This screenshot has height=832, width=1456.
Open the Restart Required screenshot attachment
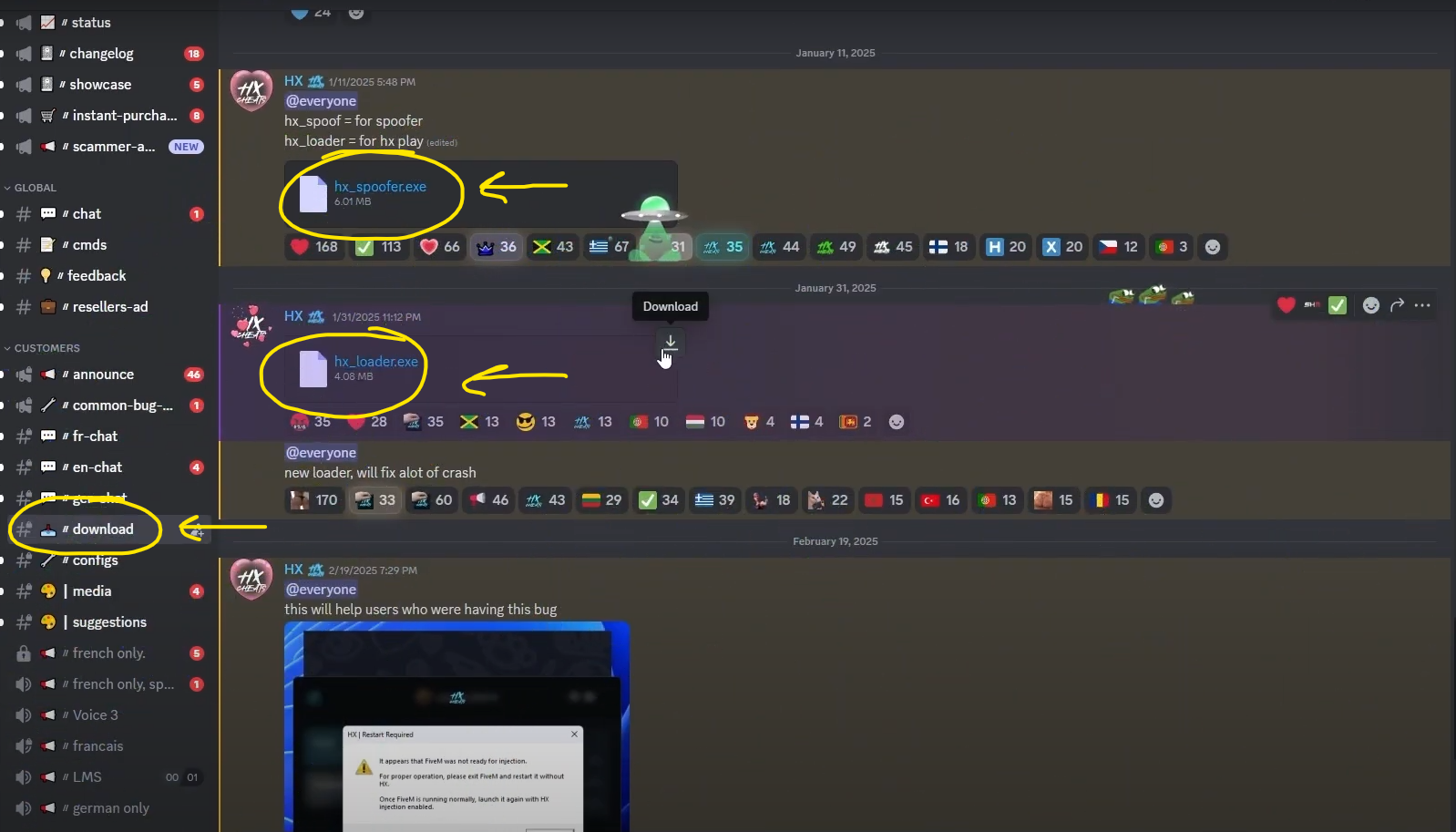click(456, 726)
